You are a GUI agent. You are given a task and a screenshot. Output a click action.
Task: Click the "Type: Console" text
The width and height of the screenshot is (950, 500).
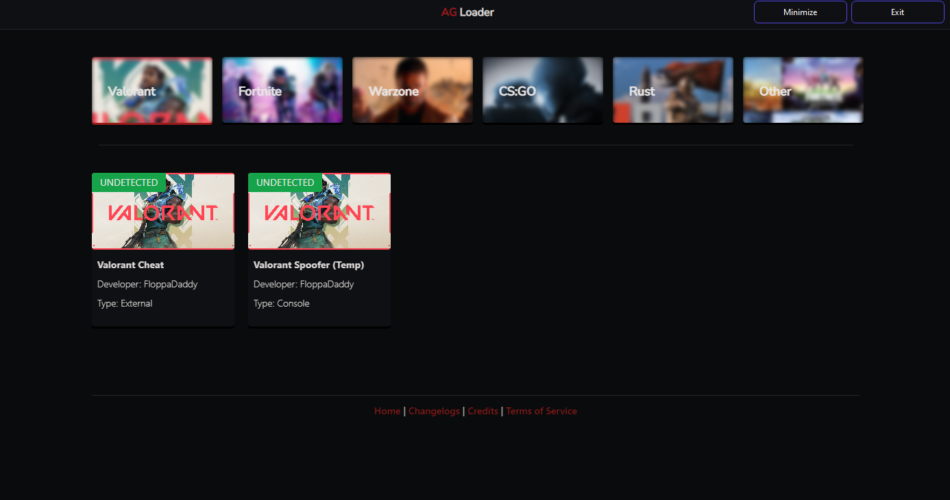281,304
